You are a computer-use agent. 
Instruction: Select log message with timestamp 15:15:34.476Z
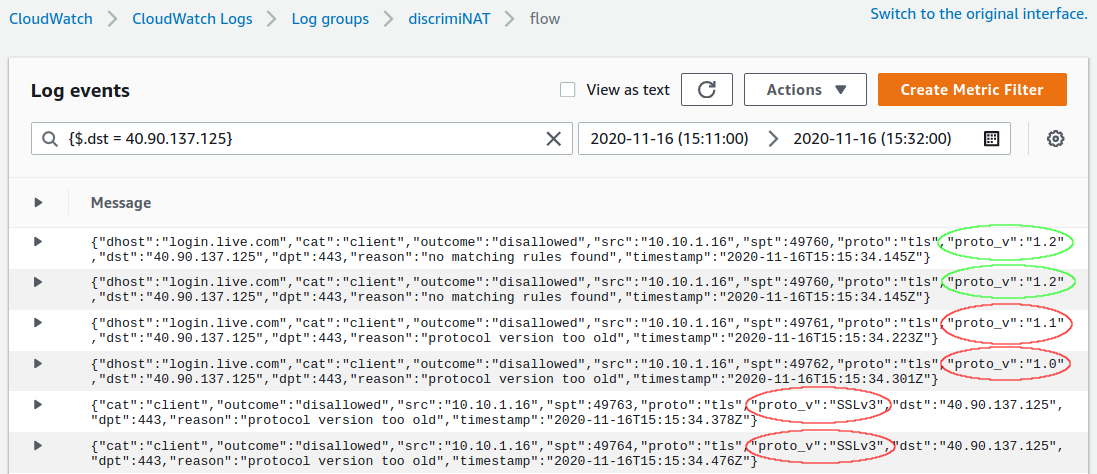pyautogui.click(x=578, y=453)
